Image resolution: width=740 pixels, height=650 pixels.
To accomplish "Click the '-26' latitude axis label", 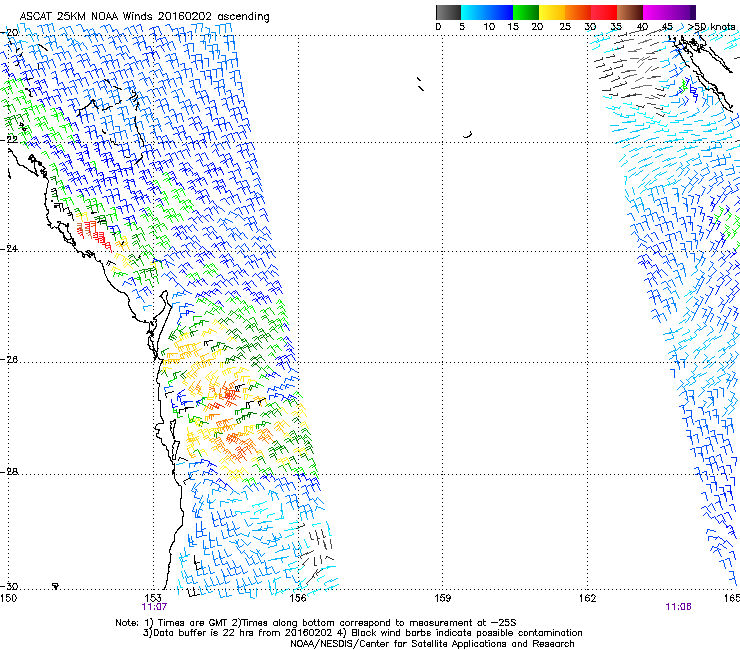I will coord(10,360).
